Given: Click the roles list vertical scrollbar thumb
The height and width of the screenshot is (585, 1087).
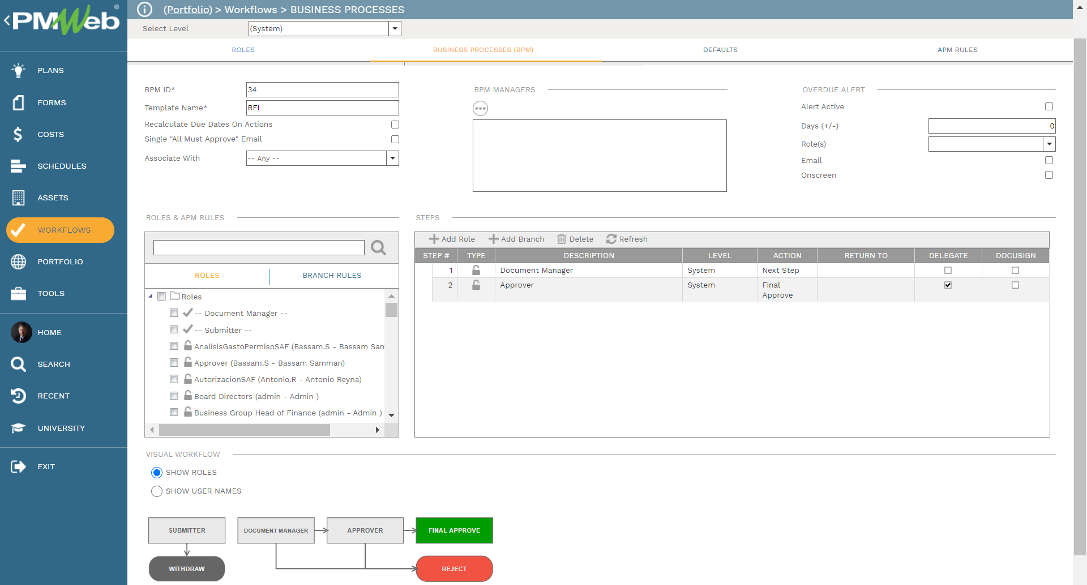Looking at the screenshot, I should pos(392,310).
